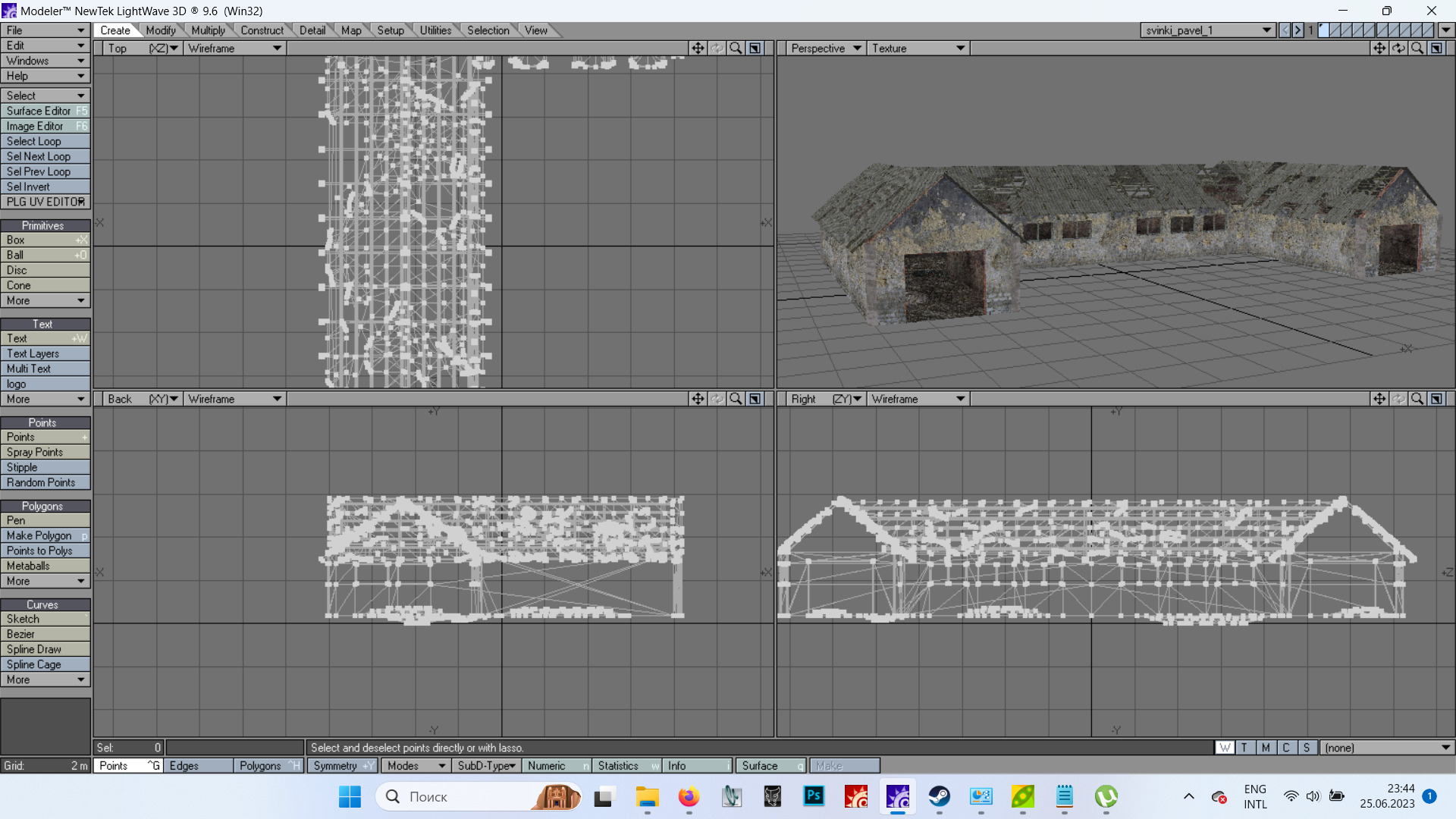Expand the (none) vertex map dropdown
Viewport: 1456px width, 819px height.
click(x=1386, y=748)
